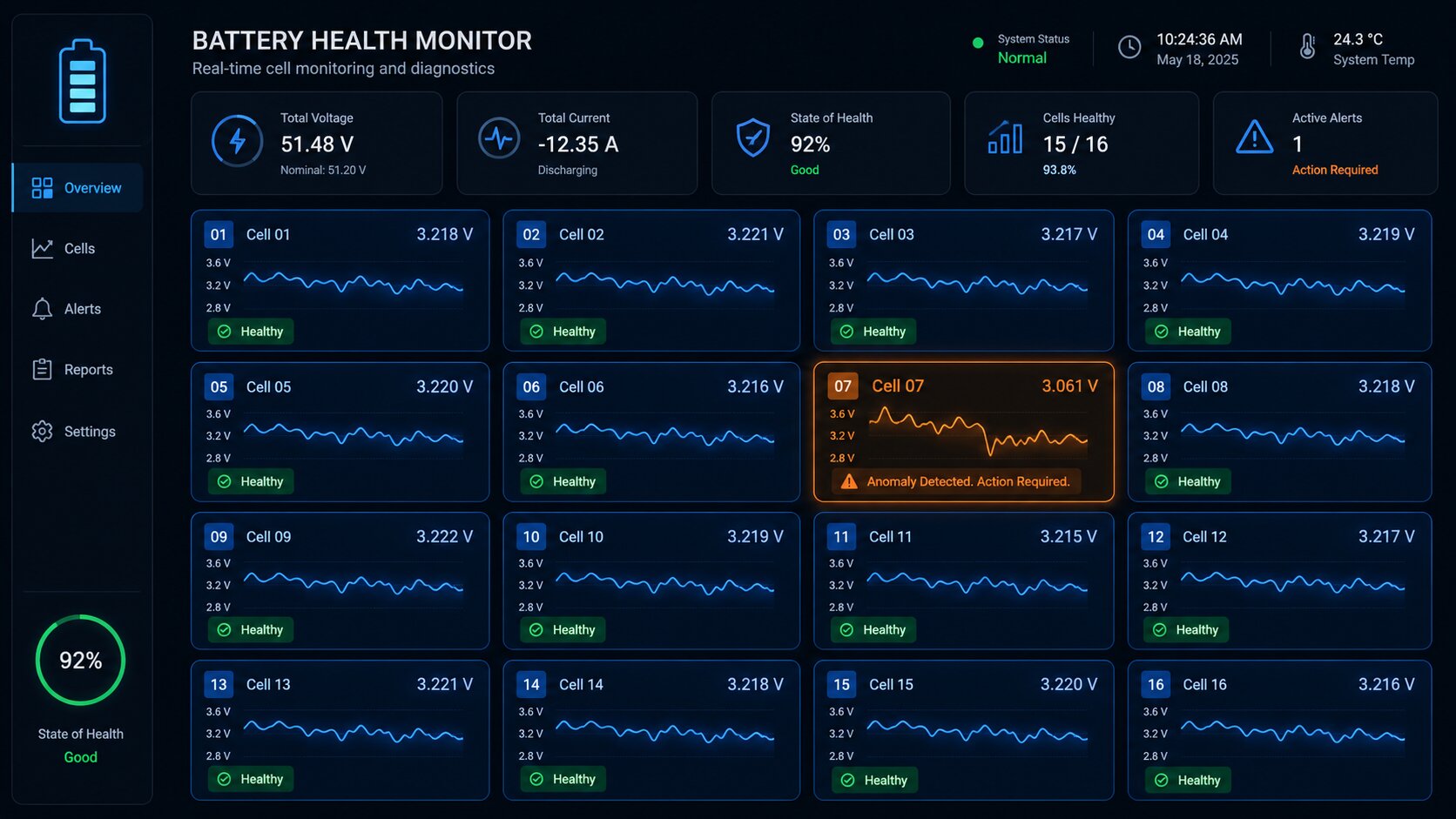Screen dimensions: 1456x819
Task: Click the Cells Healthy bar chart icon
Action: (1005, 138)
